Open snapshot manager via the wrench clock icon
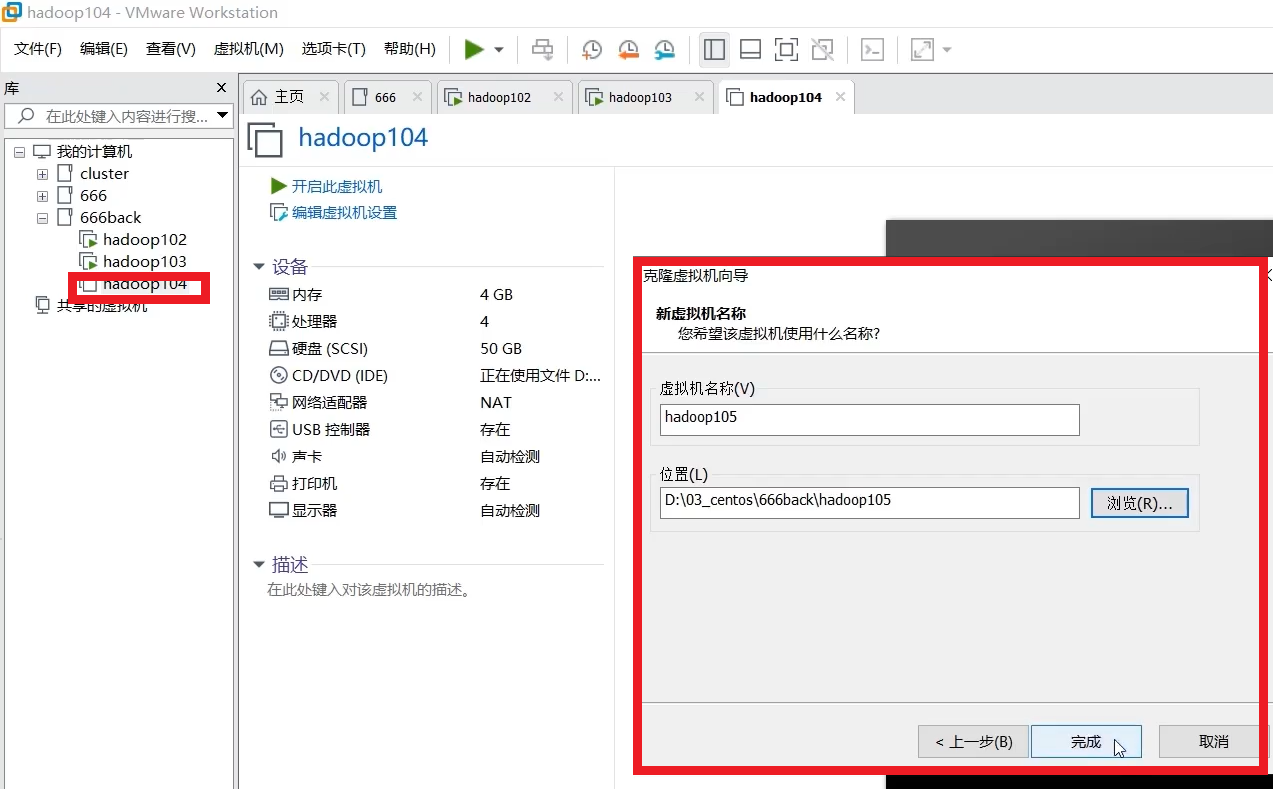The width and height of the screenshot is (1273, 789). (x=664, y=49)
